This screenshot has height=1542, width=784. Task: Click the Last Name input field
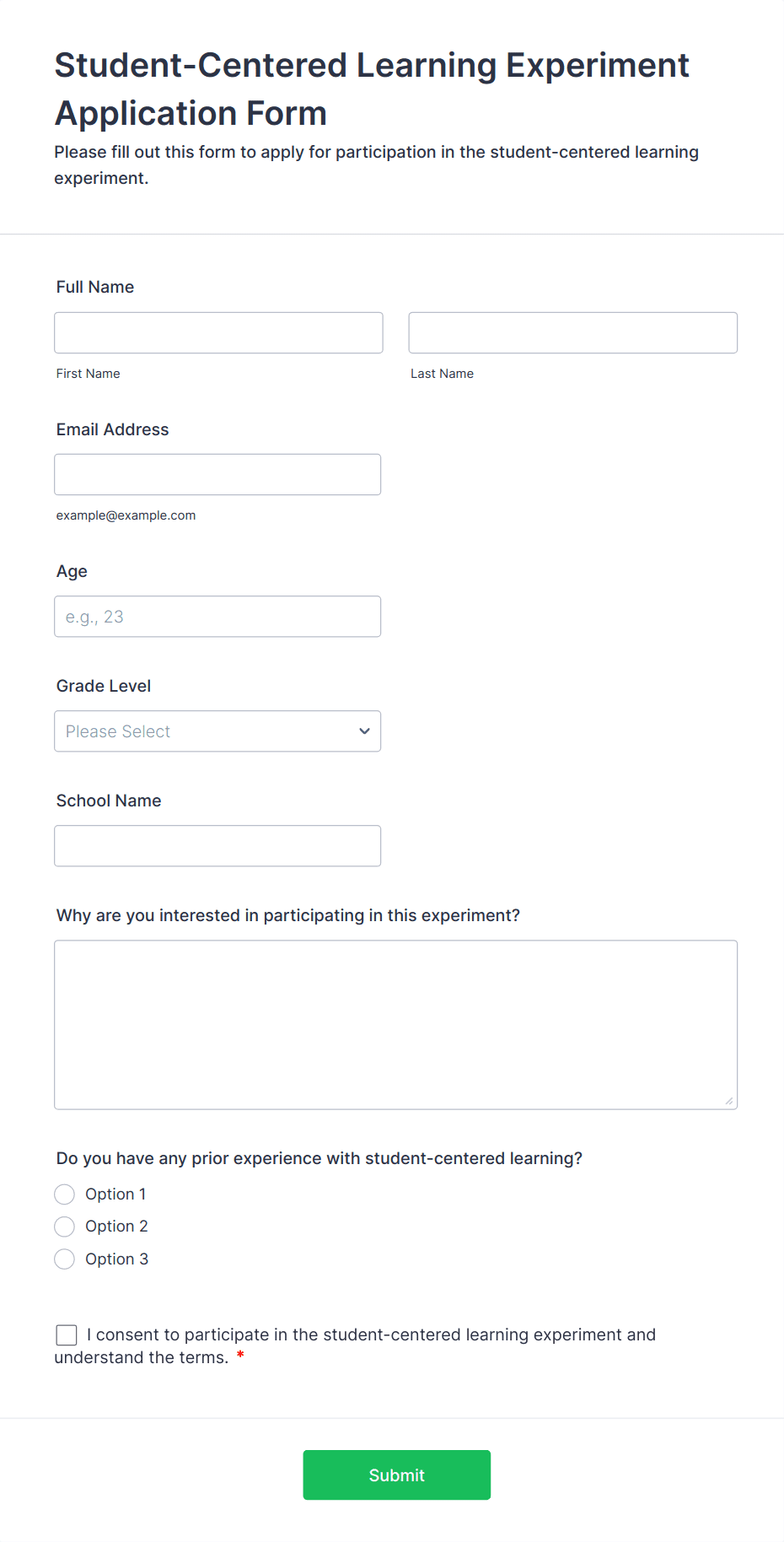572,332
